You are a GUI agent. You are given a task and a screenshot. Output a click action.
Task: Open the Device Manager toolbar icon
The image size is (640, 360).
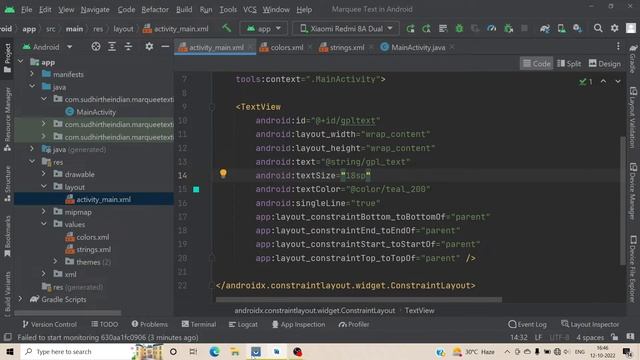point(562,28)
